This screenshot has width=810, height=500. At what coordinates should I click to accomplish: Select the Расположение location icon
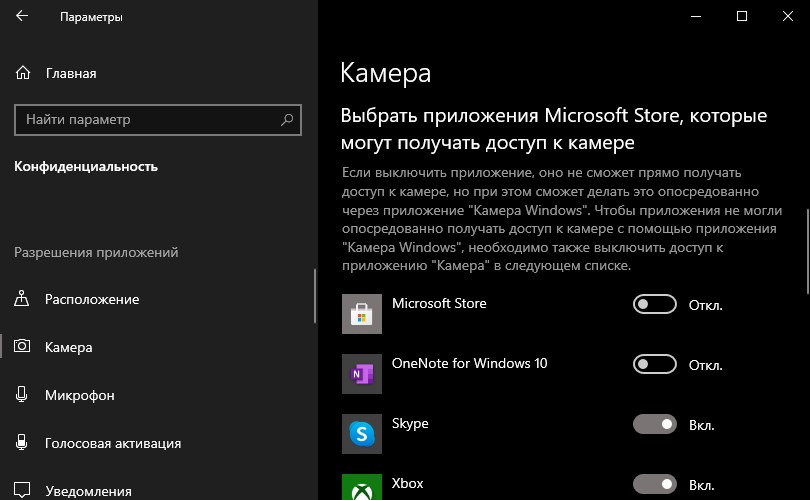(22, 299)
